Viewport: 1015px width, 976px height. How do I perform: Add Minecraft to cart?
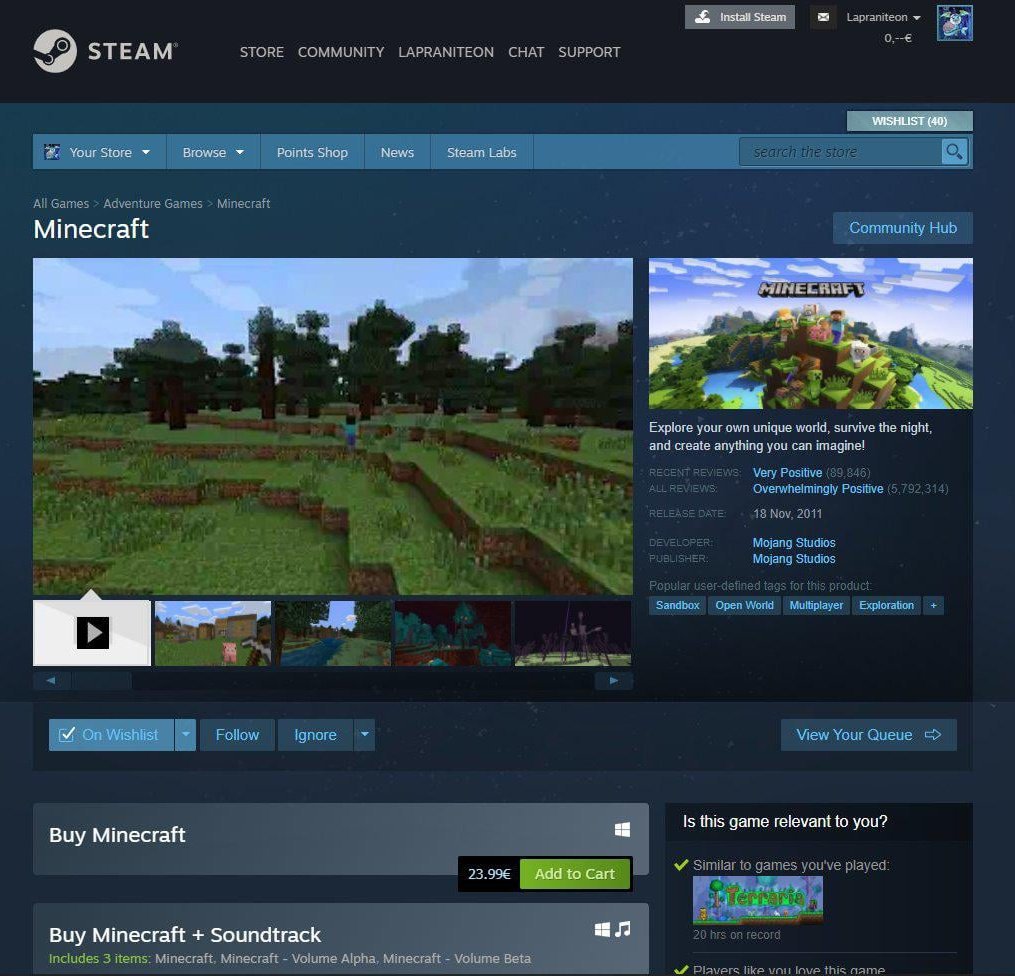coord(575,874)
